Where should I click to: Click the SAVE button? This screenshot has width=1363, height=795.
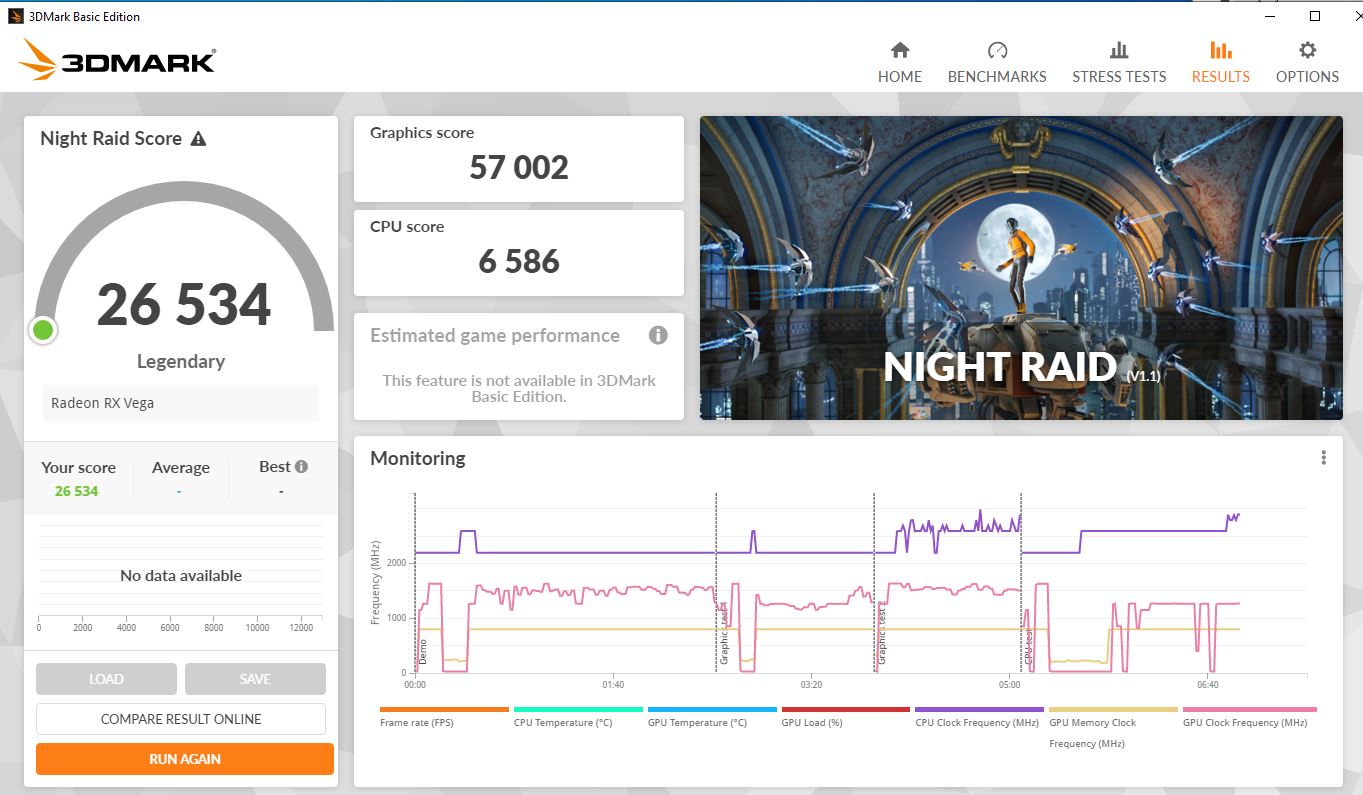255,679
